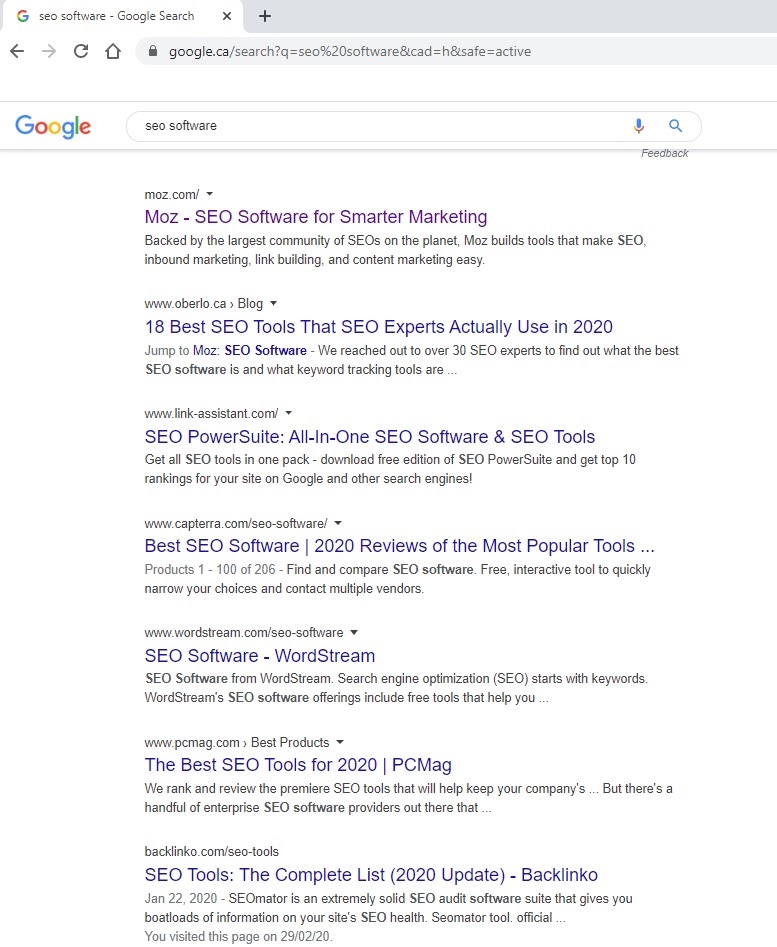Click the www.link-assistant.com/ URL text
Image resolution: width=777 pixels, height=947 pixels.
click(211, 414)
